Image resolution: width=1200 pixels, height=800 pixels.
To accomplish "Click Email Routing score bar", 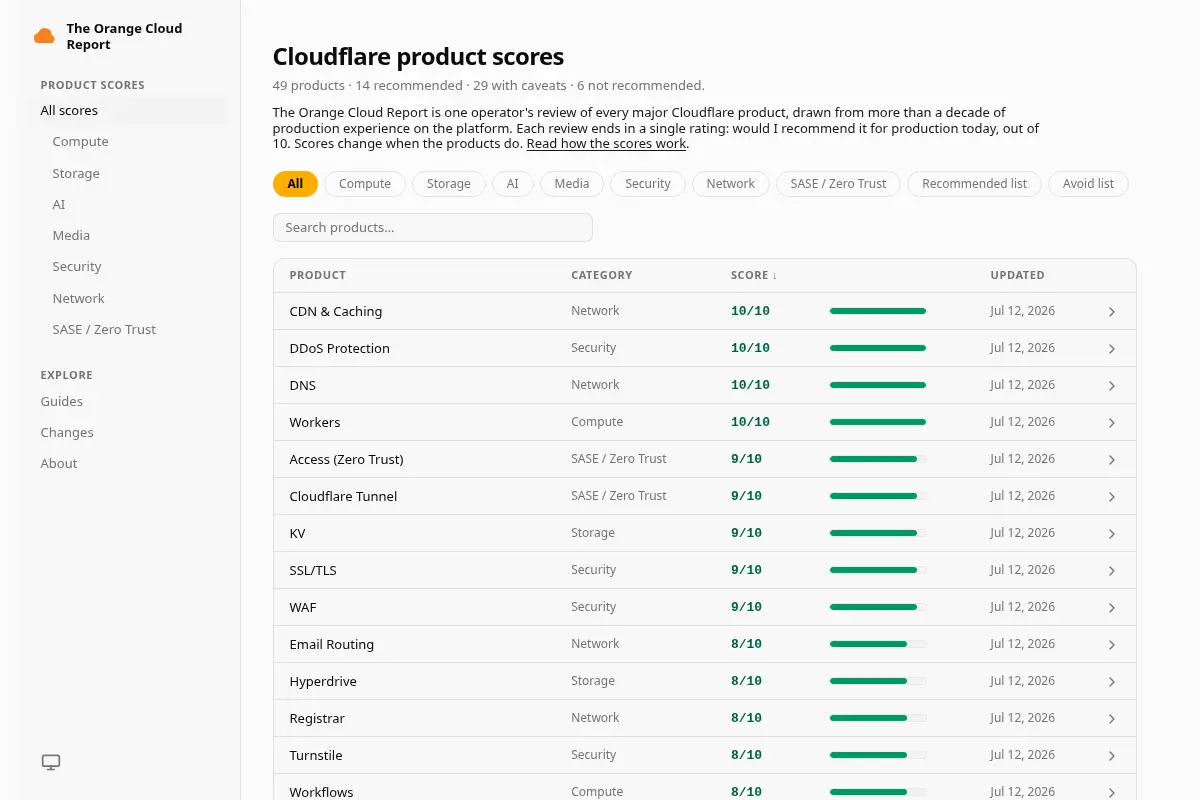I will click(x=878, y=644).
